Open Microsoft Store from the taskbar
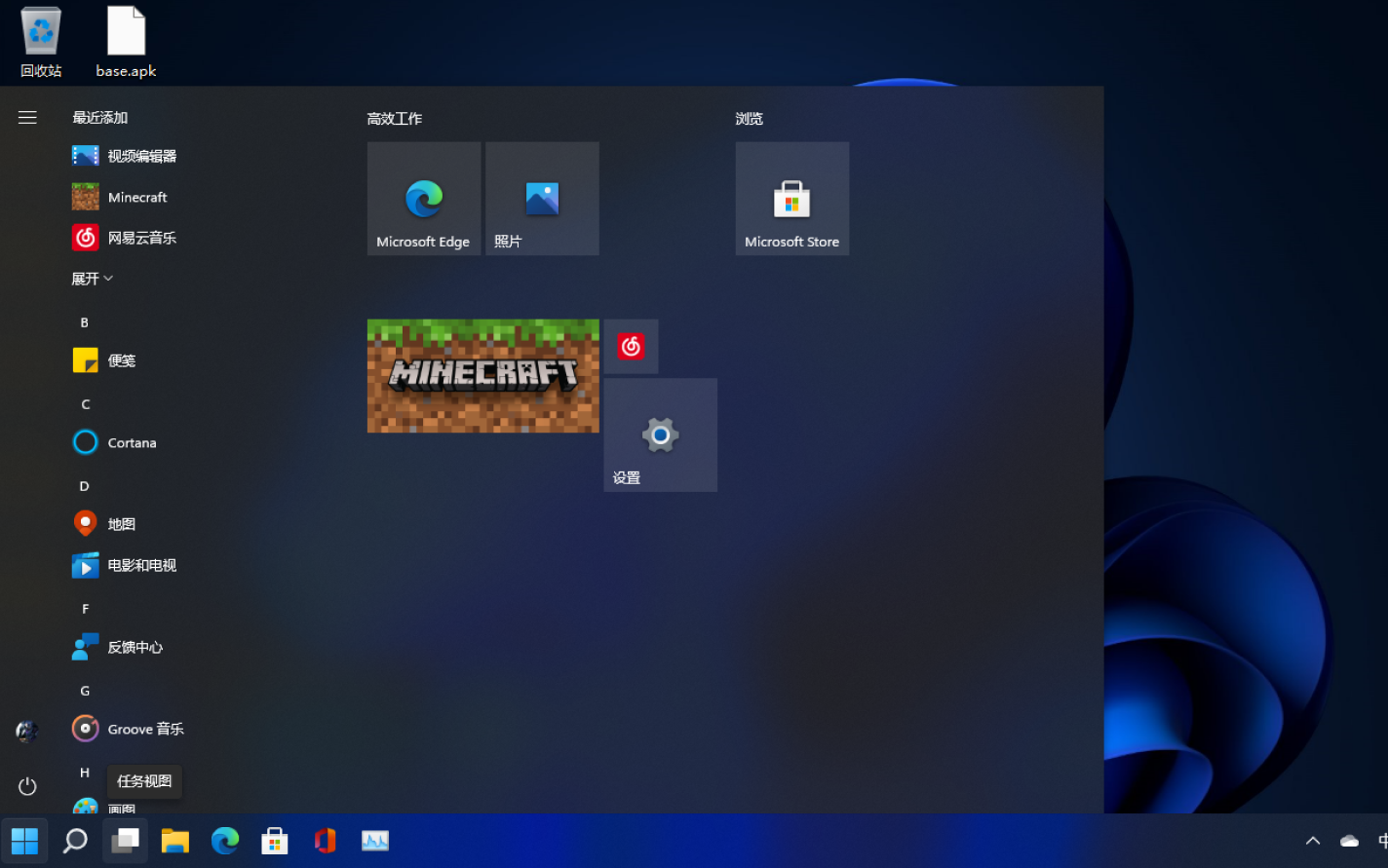Viewport: 1388px width, 868px height. click(275, 841)
